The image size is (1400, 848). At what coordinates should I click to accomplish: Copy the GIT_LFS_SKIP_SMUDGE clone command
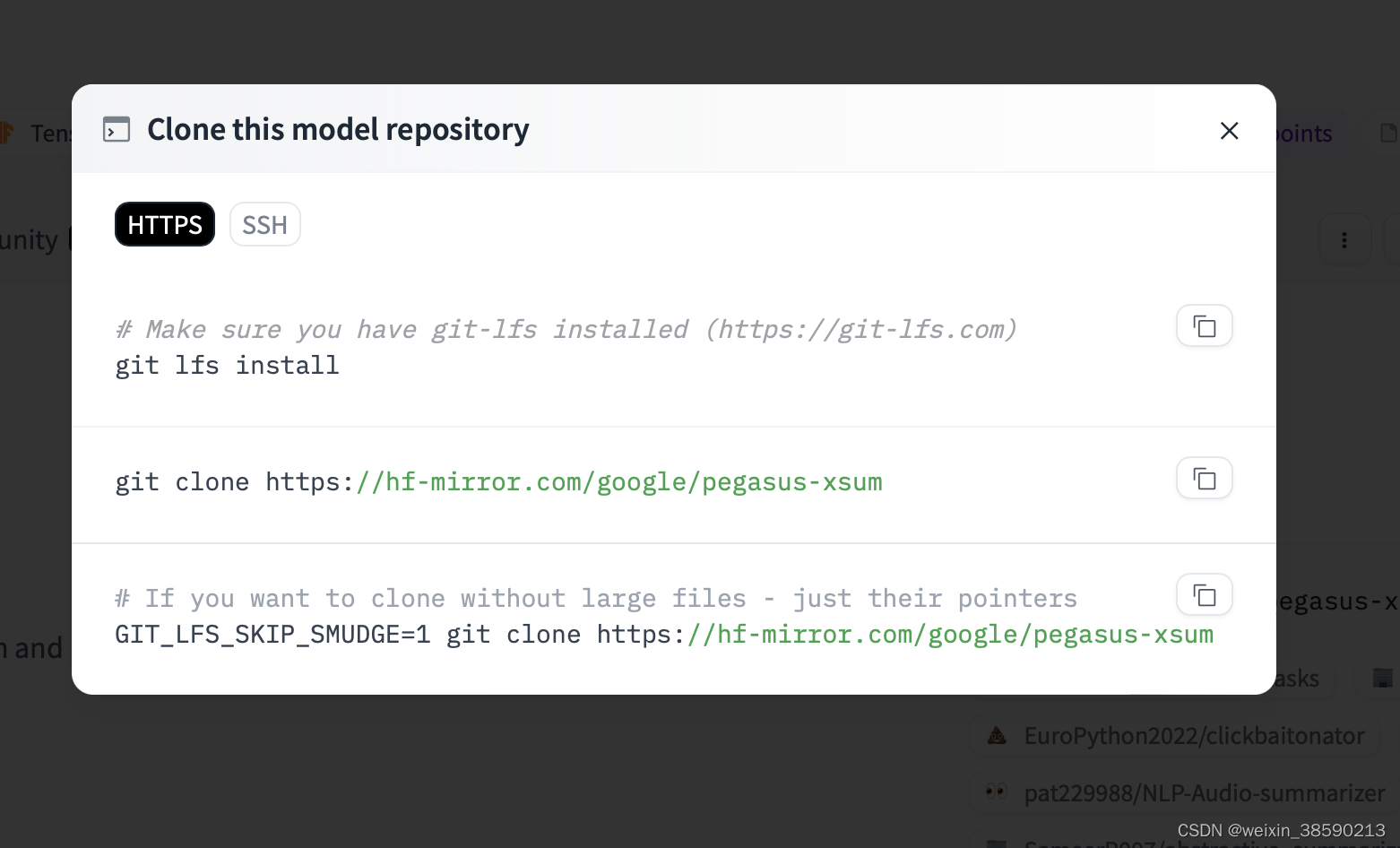point(1204,594)
